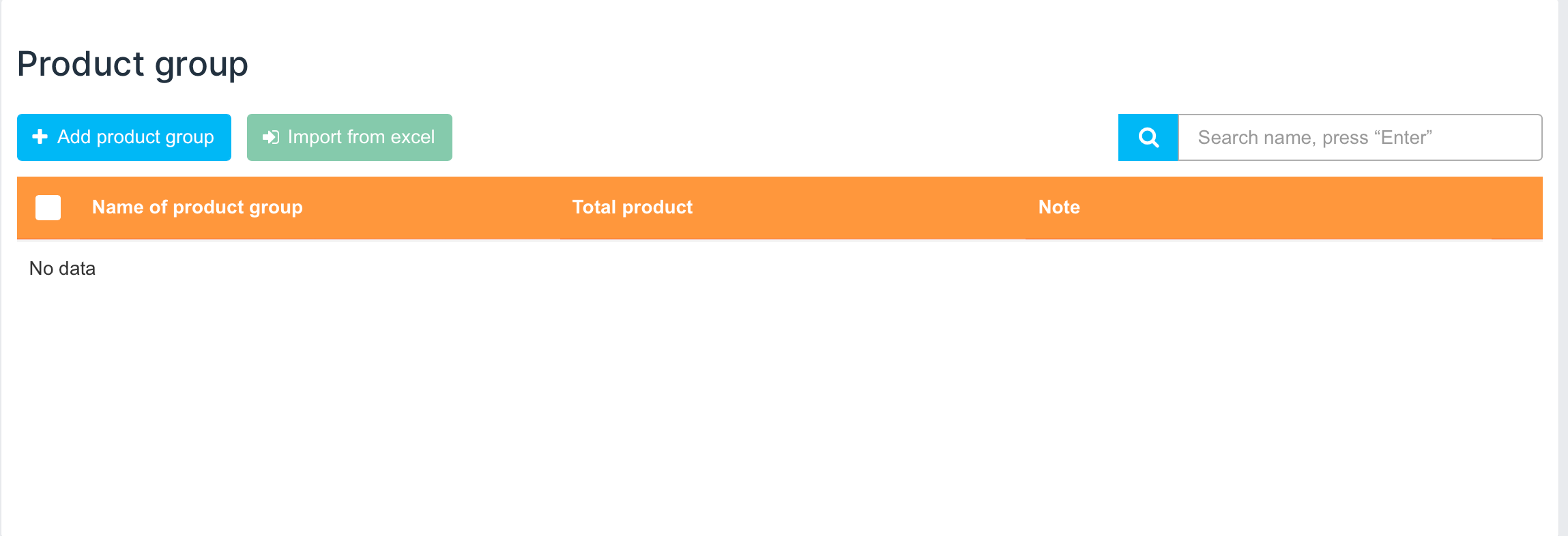Screen dimensions: 1568x536
Task: Focus the Search name input field
Action: pos(1359,137)
